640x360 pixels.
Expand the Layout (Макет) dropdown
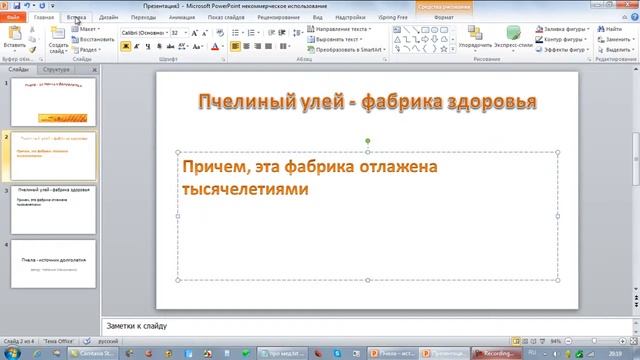click(x=86, y=29)
